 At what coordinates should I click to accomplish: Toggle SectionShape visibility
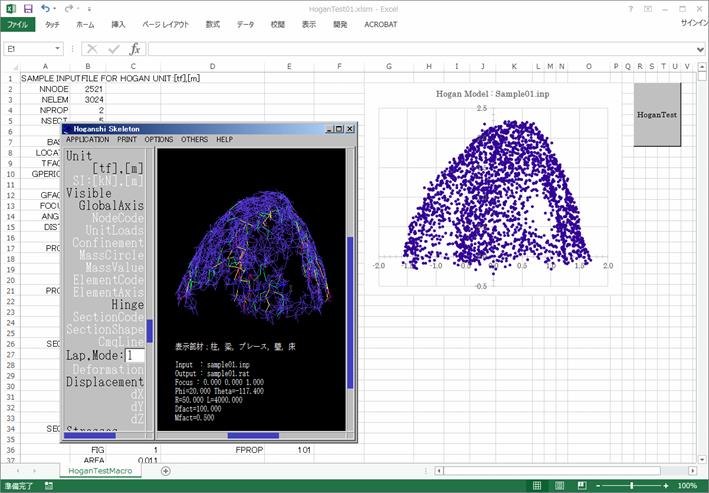(x=105, y=329)
